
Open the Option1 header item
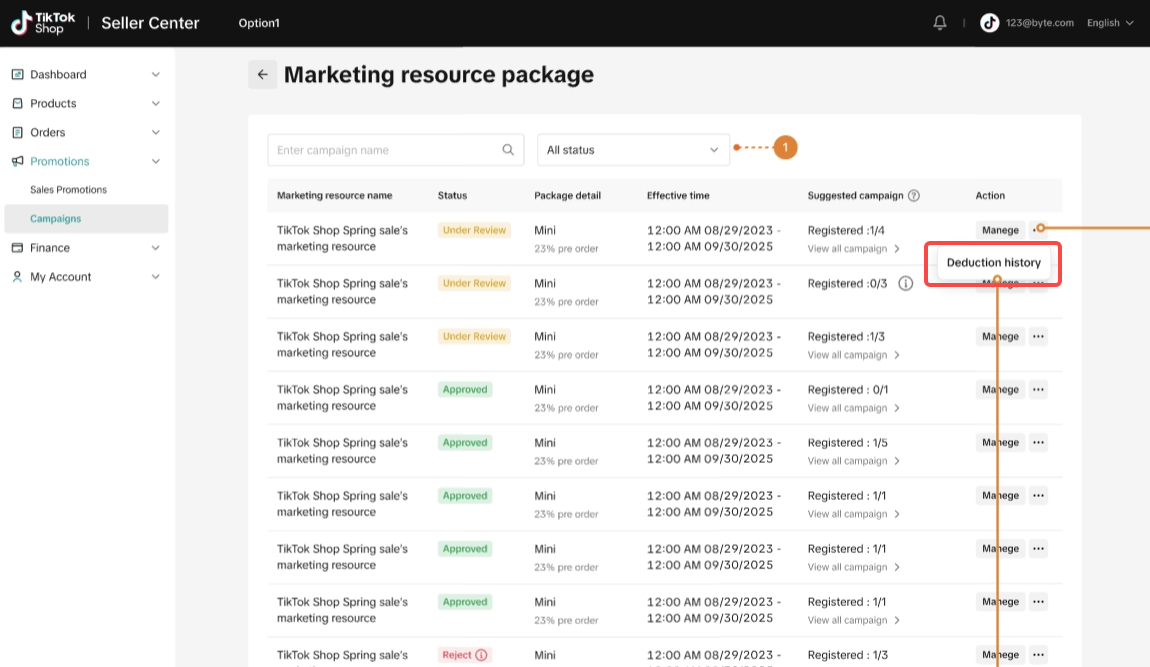click(x=259, y=23)
